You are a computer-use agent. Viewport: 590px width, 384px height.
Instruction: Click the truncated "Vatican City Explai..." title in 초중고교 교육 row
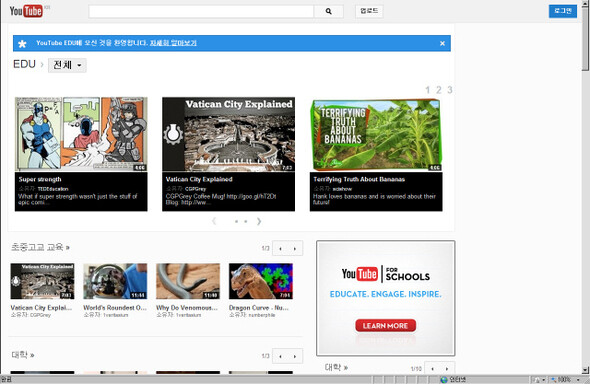[41, 308]
